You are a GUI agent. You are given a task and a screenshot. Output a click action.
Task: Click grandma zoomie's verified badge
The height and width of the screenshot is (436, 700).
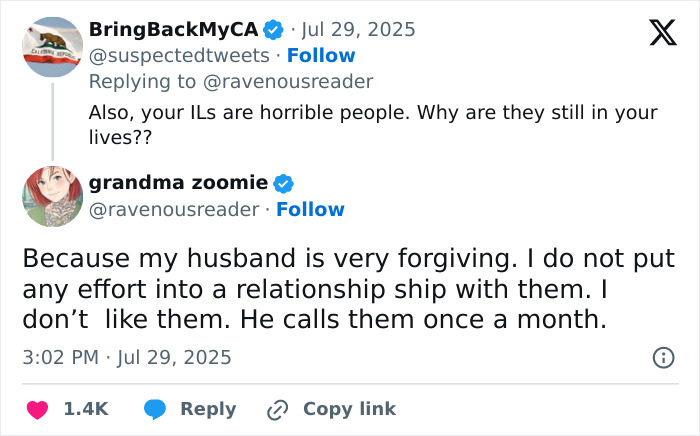tap(284, 183)
